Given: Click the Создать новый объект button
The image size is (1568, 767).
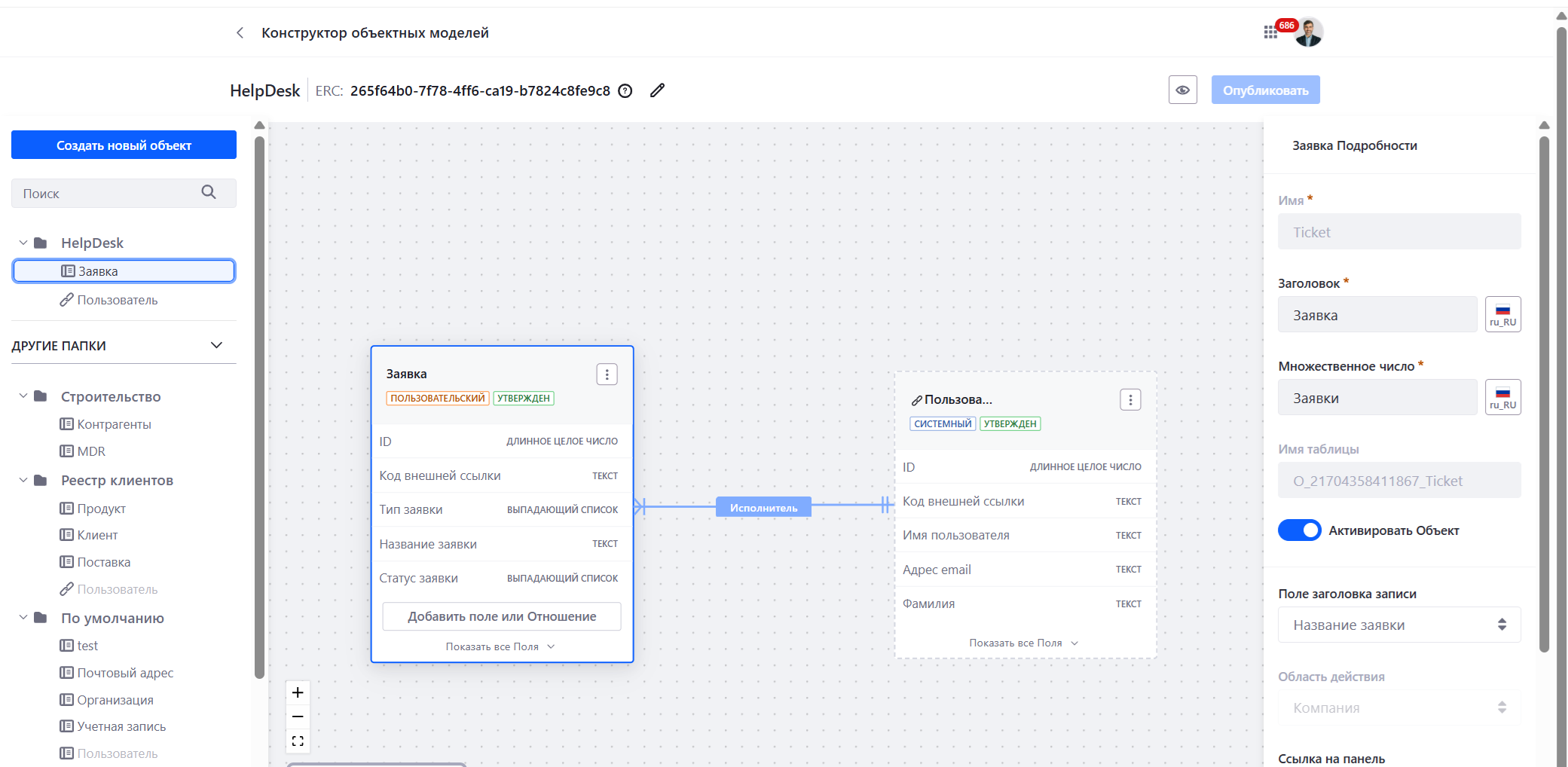Looking at the screenshot, I should (x=124, y=145).
